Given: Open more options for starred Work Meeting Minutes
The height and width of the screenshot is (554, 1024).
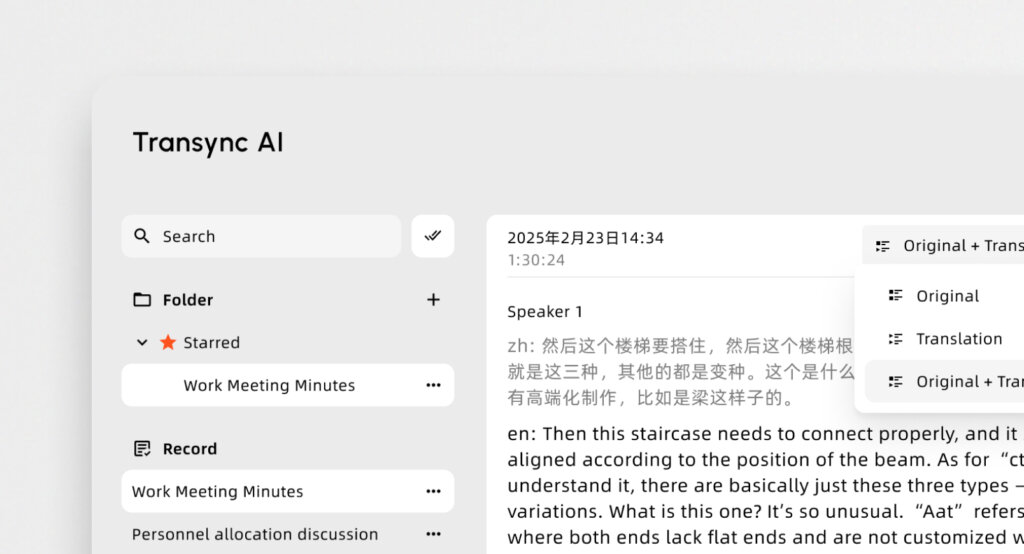Looking at the screenshot, I should tap(433, 385).
